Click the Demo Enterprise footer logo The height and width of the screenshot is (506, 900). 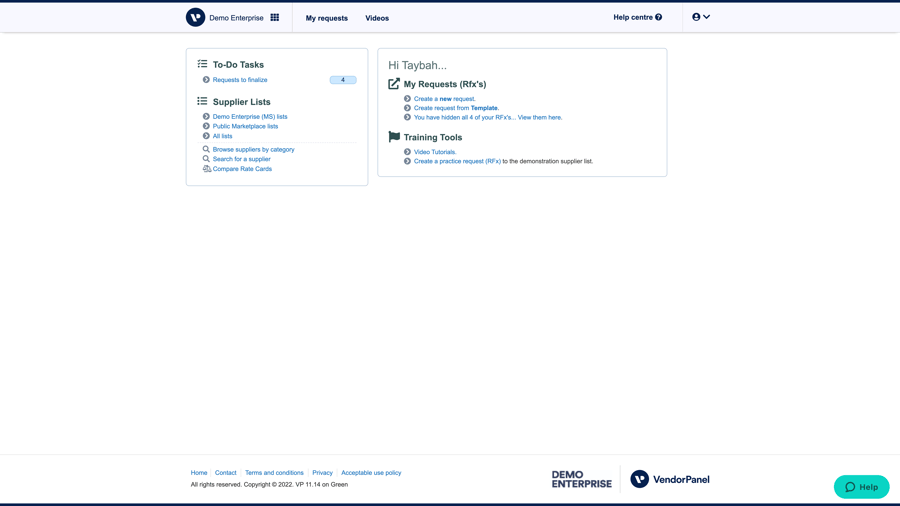[x=581, y=479]
